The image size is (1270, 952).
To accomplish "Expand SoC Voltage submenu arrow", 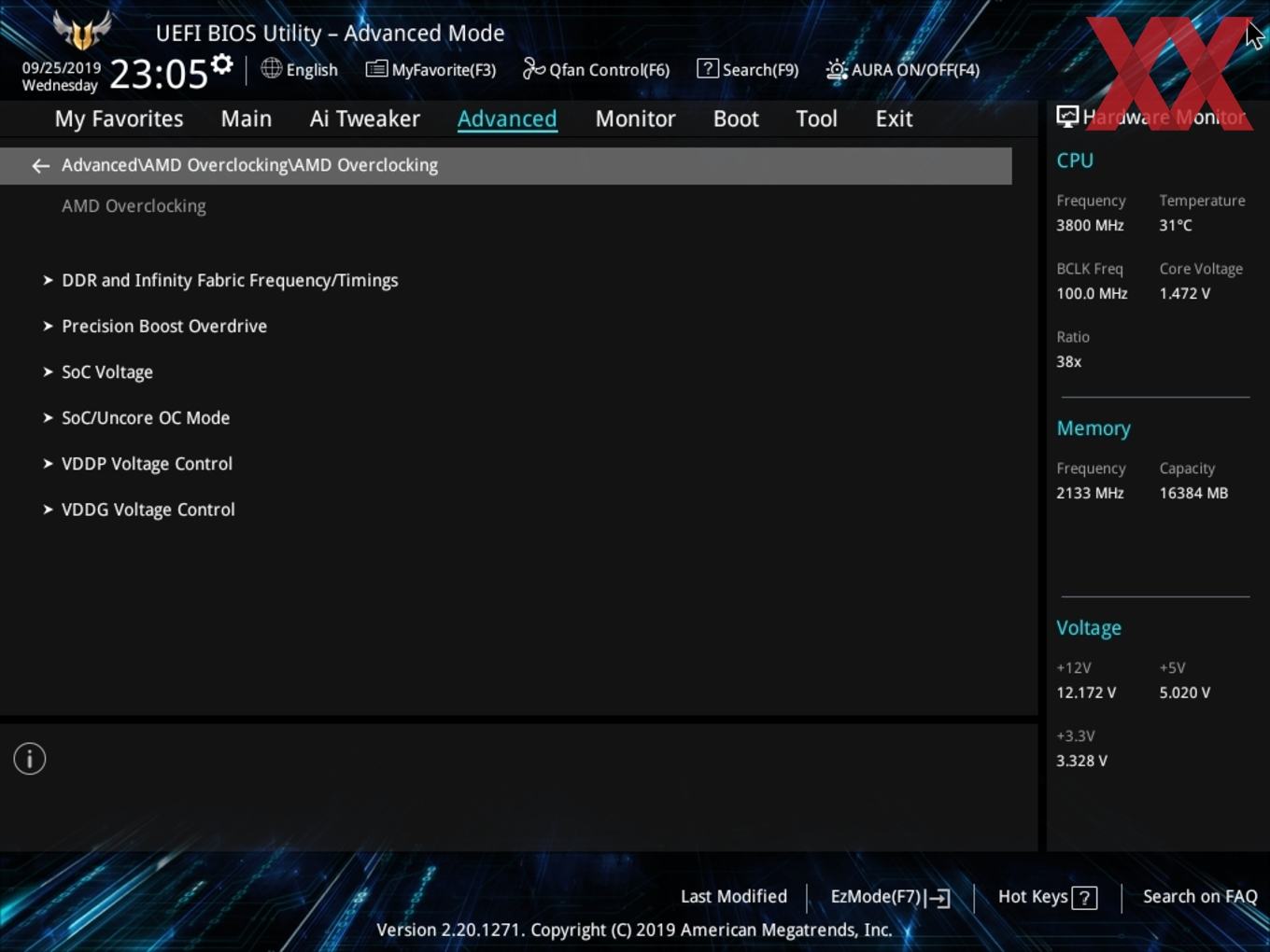I will [48, 371].
